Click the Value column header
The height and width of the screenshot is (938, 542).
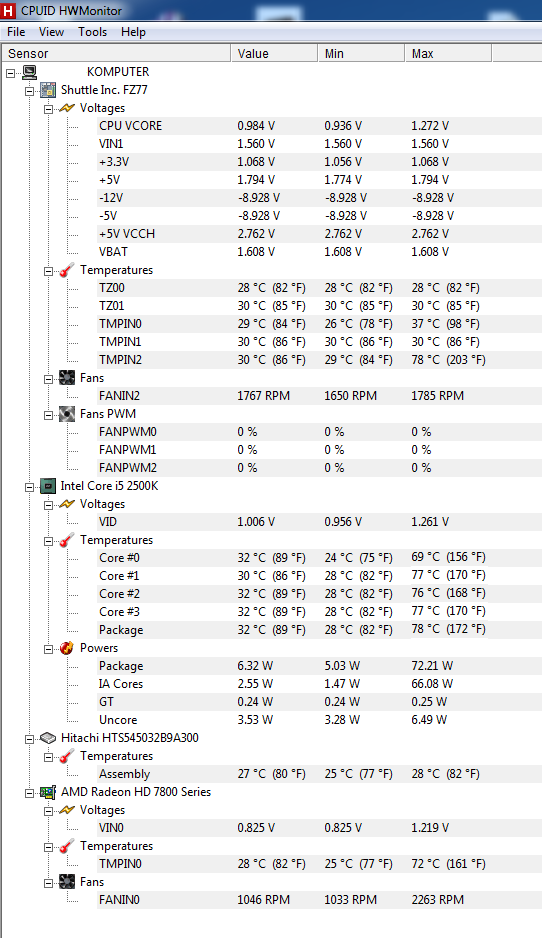(x=274, y=53)
